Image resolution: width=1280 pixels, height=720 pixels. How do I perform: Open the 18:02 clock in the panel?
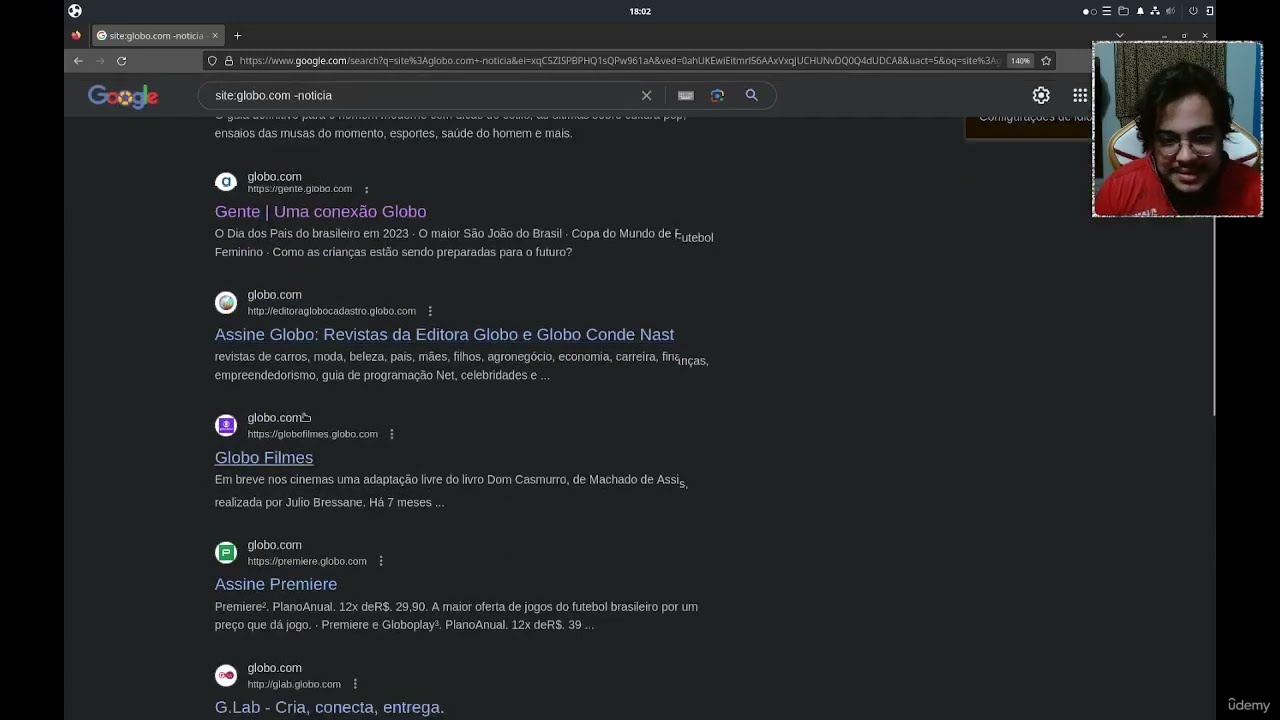coord(640,11)
